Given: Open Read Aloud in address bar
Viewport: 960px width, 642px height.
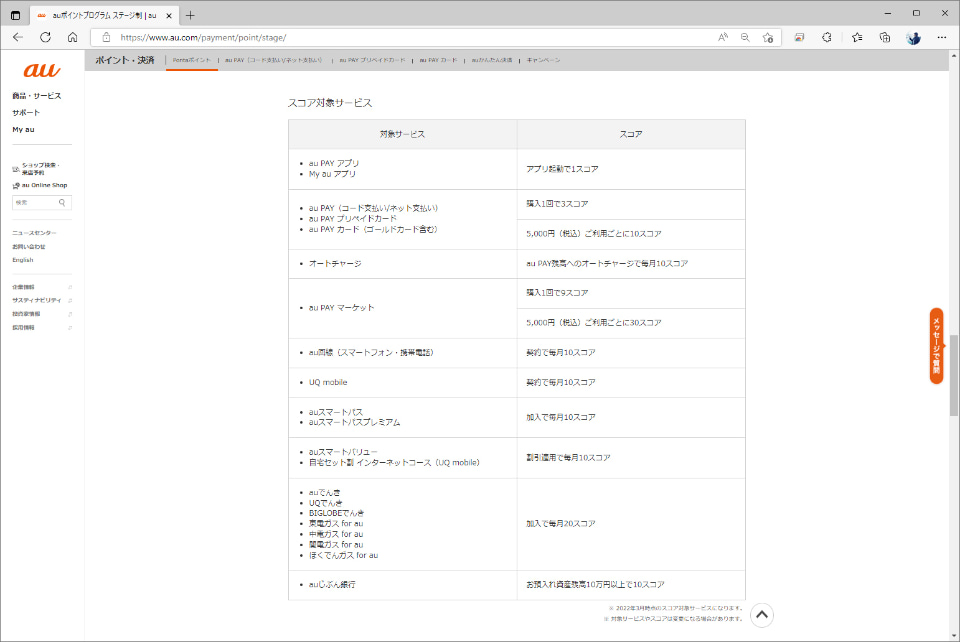Looking at the screenshot, I should pyautogui.click(x=723, y=37).
